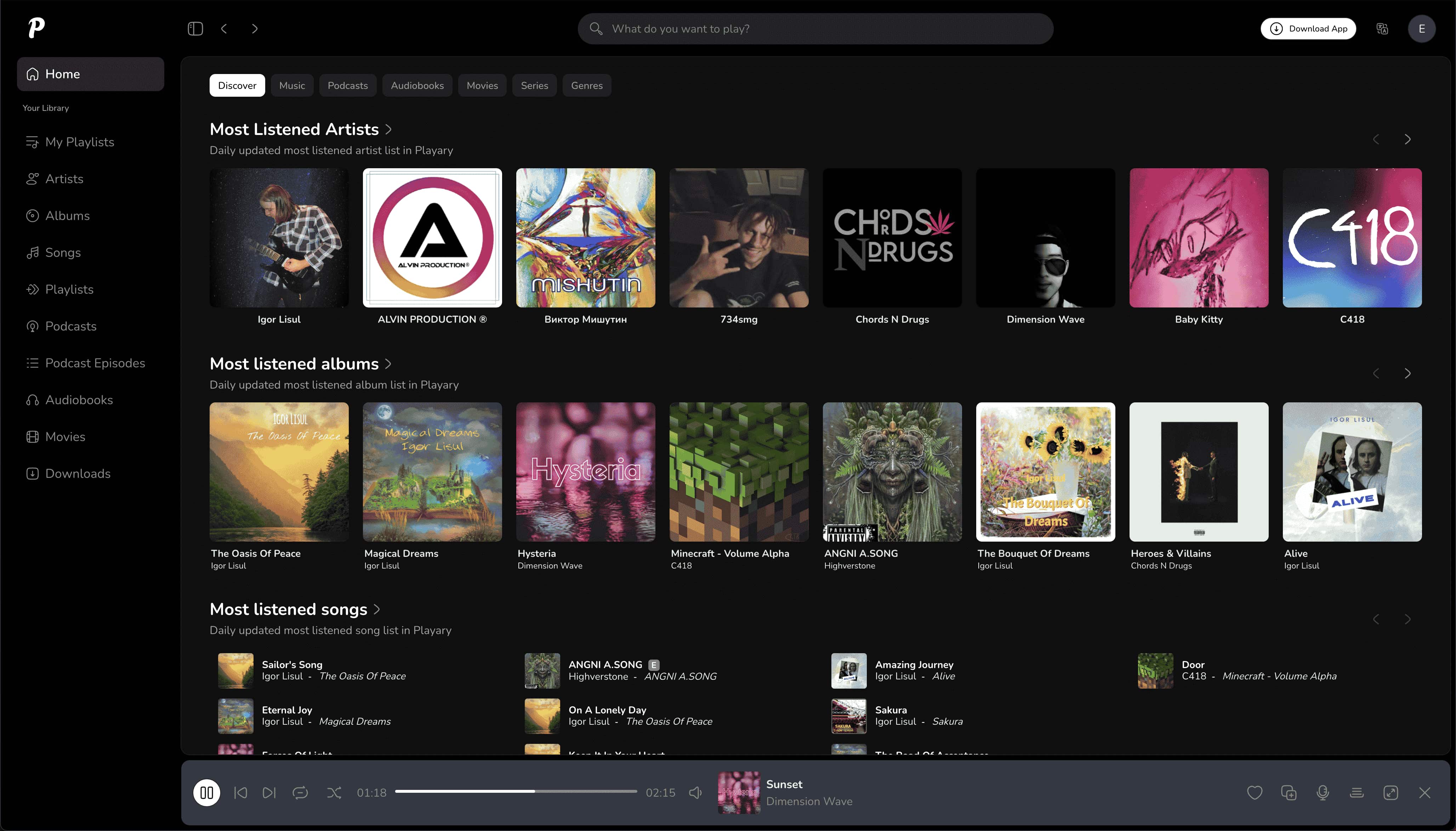Image resolution: width=1456 pixels, height=831 pixels.
Task: Expand Most Listened Artists section
Action: (x=301, y=129)
